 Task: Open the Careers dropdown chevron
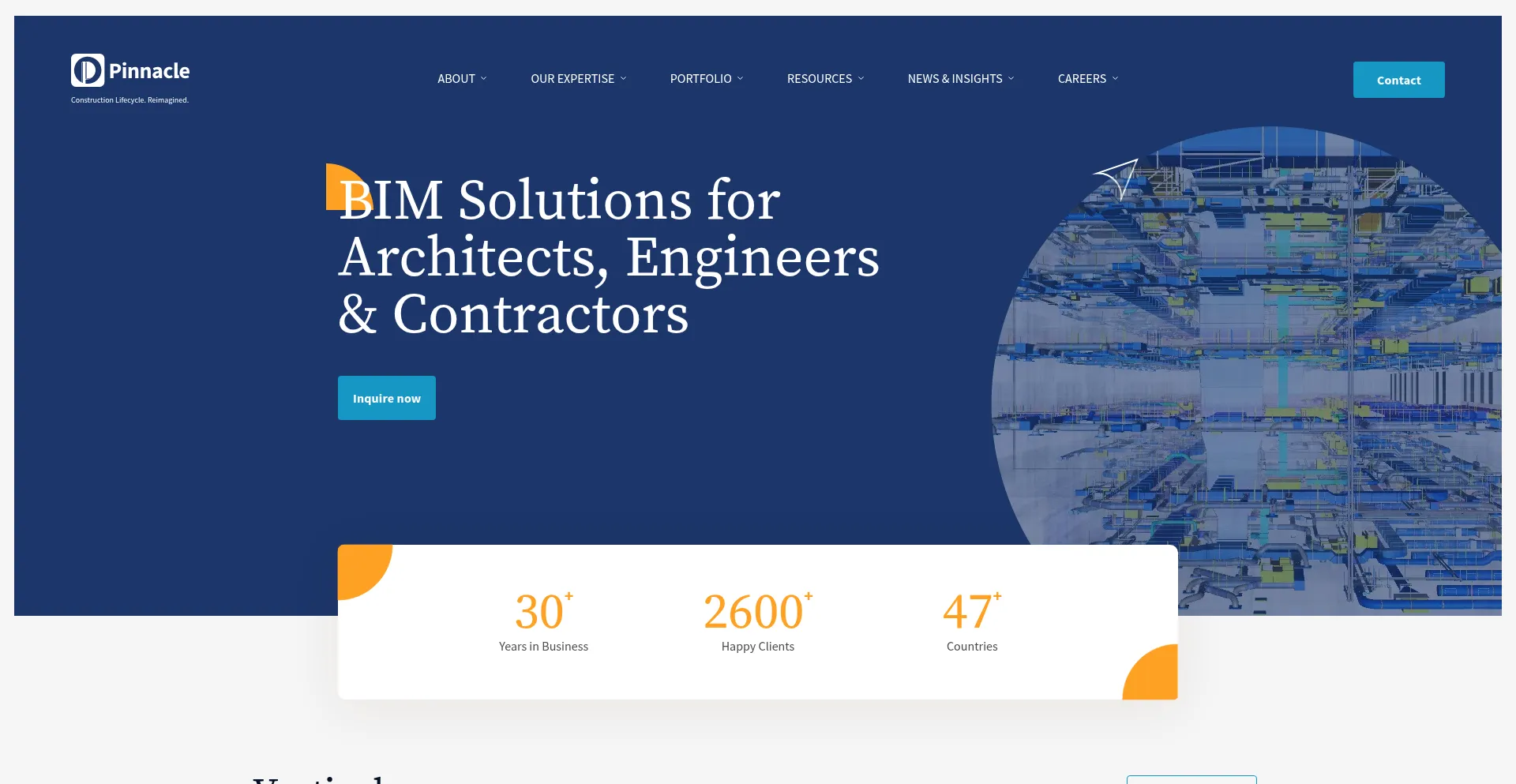(x=1115, y=79)
